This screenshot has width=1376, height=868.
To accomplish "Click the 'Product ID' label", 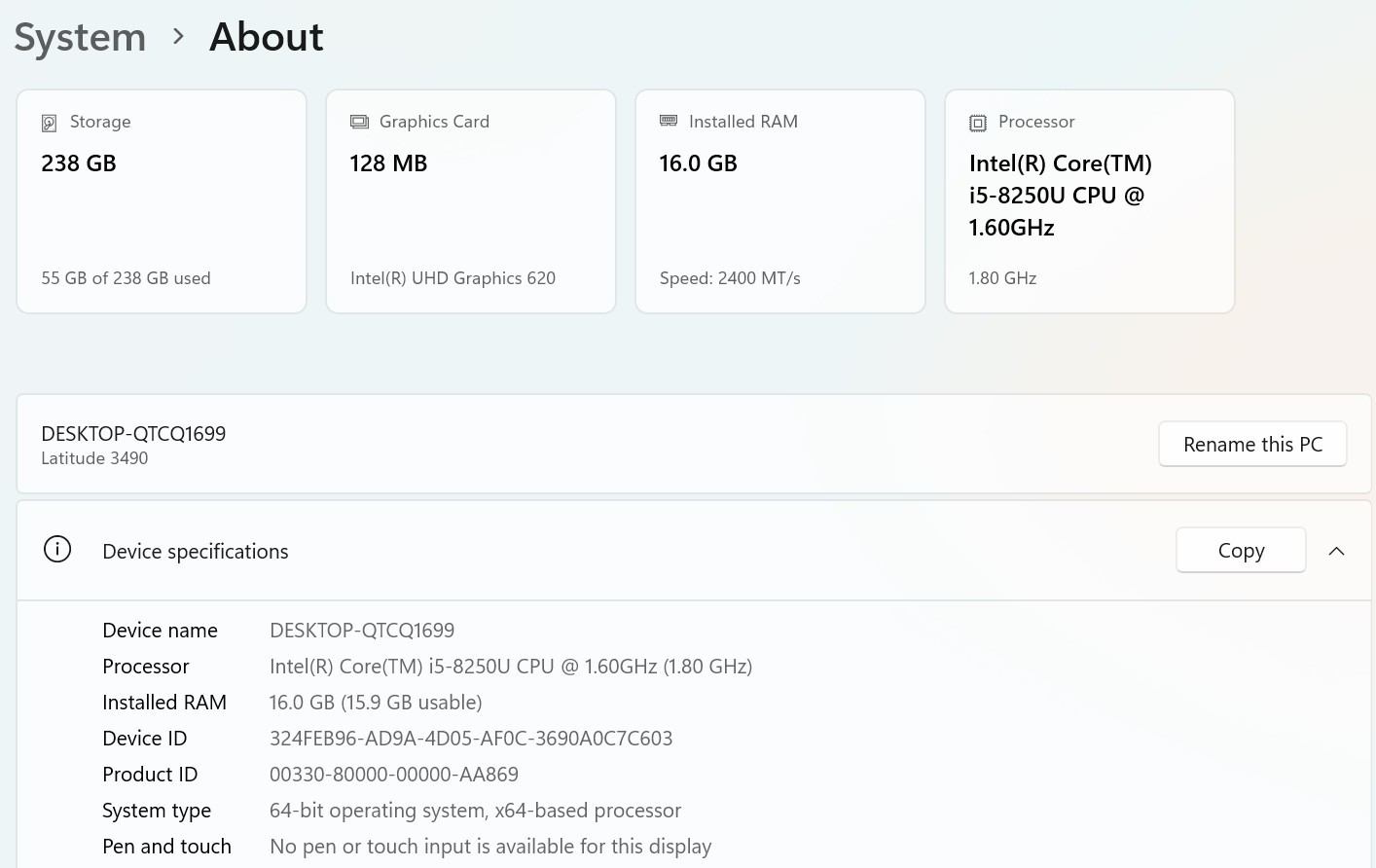I will click(x=150, y=775).
